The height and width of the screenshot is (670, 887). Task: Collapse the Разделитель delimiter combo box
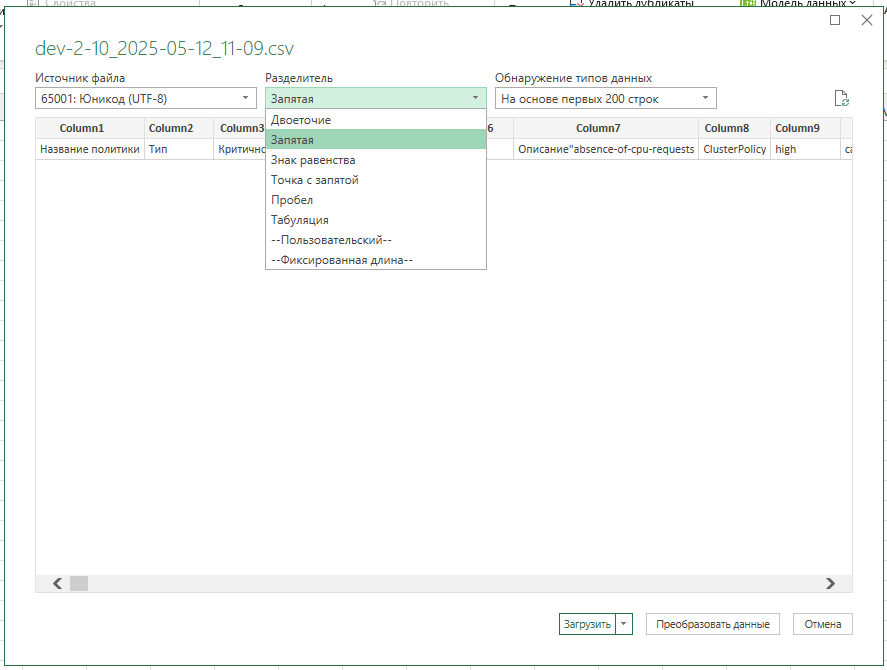475,98
